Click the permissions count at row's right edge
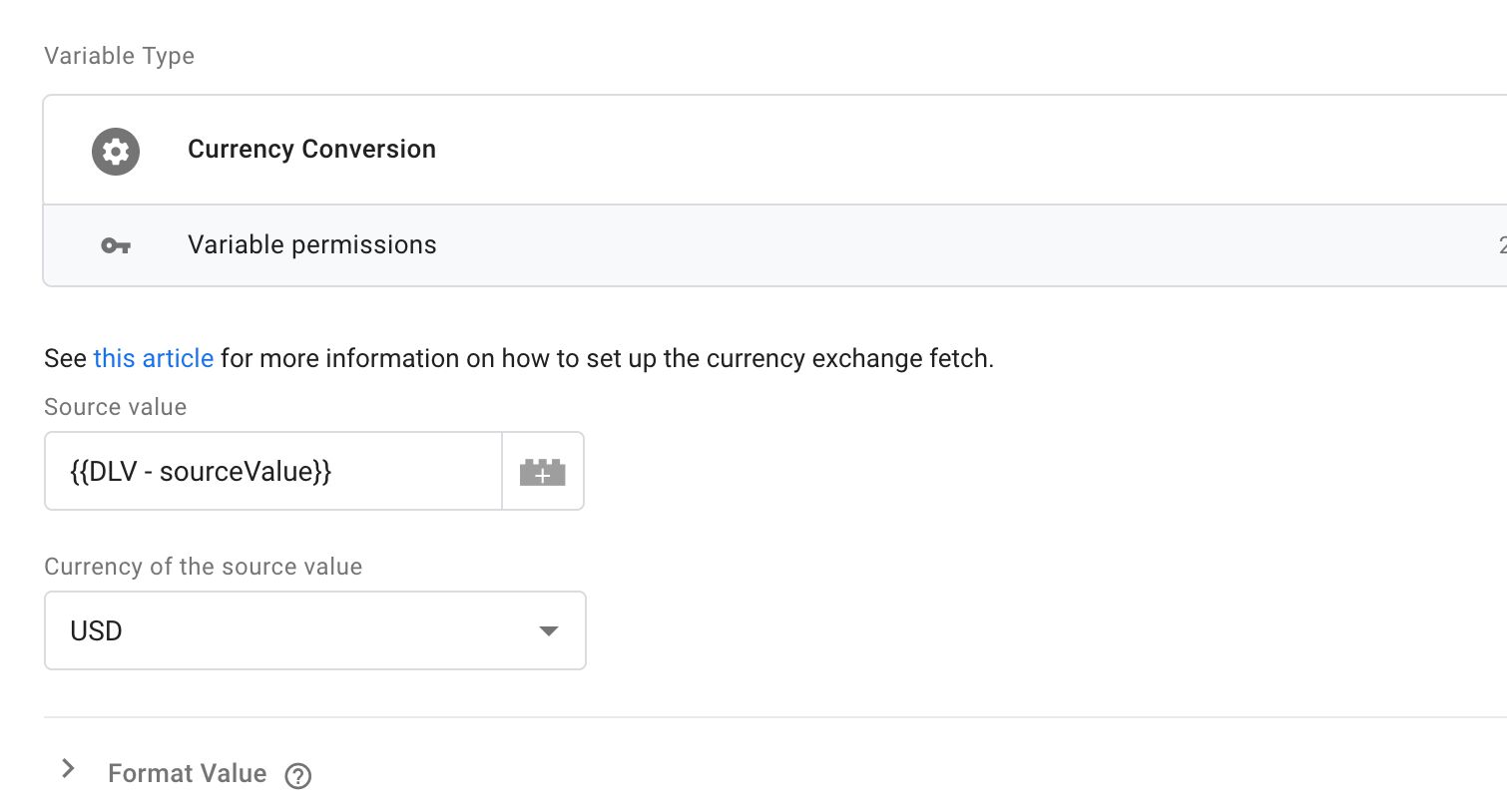This screenshot has width=1507, height=812. point(1502,245)
